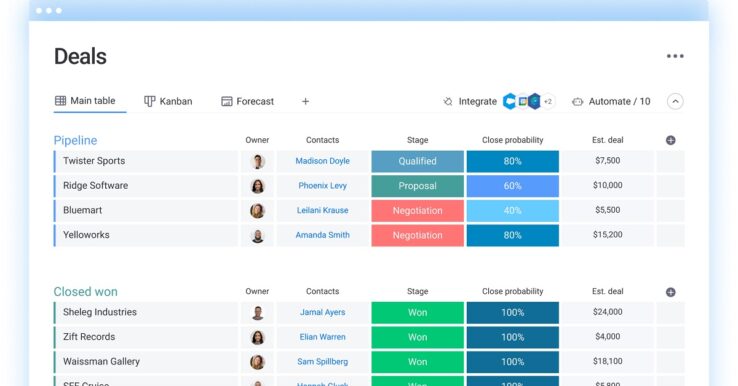Add column to Closed won group with plus

click(671, 292)
